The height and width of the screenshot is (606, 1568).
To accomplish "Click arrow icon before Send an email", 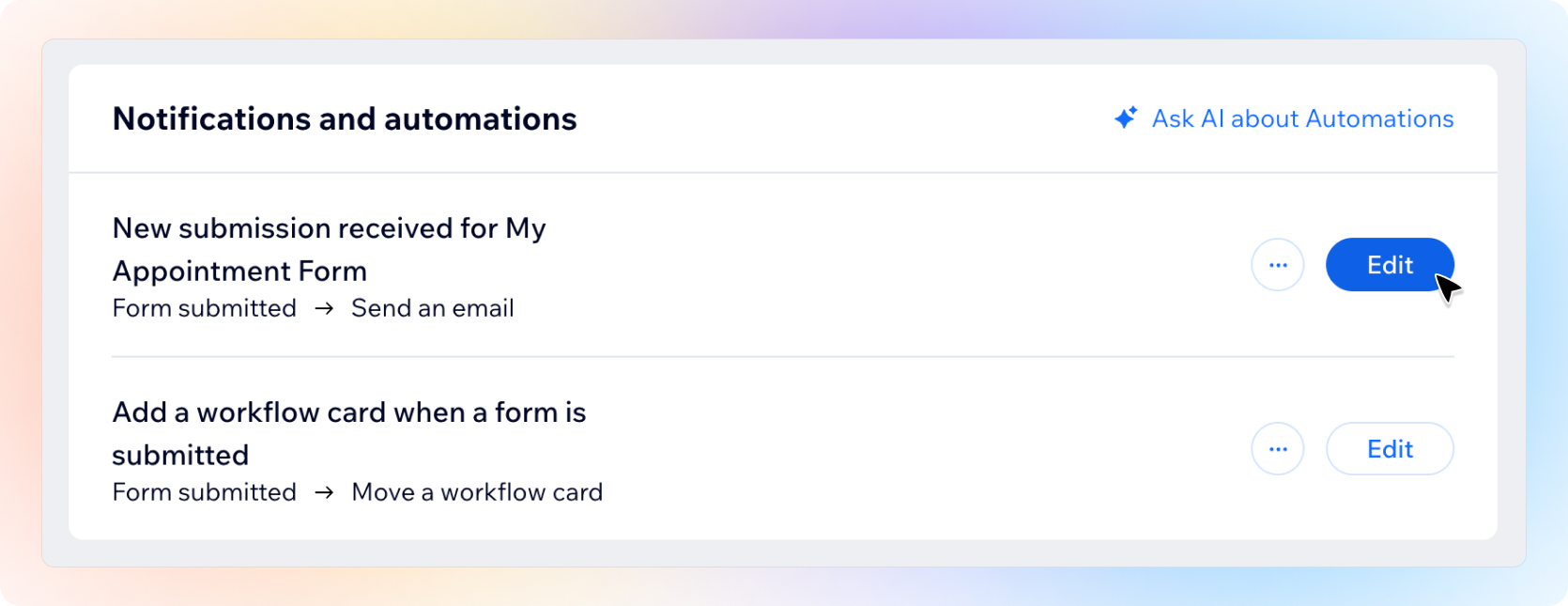I will (324, 308).
